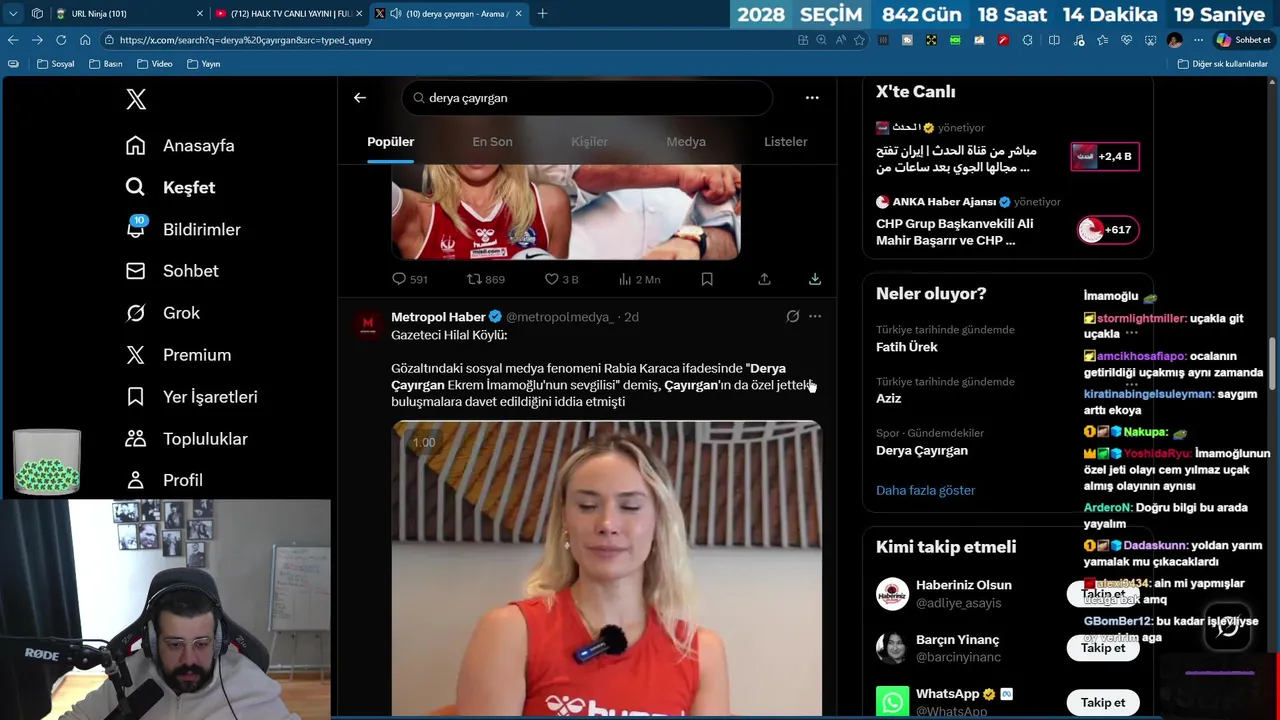Screen dimensions: 1280x720
Task: Open the Yayın bookmarks folder
Action: (204, 64)
